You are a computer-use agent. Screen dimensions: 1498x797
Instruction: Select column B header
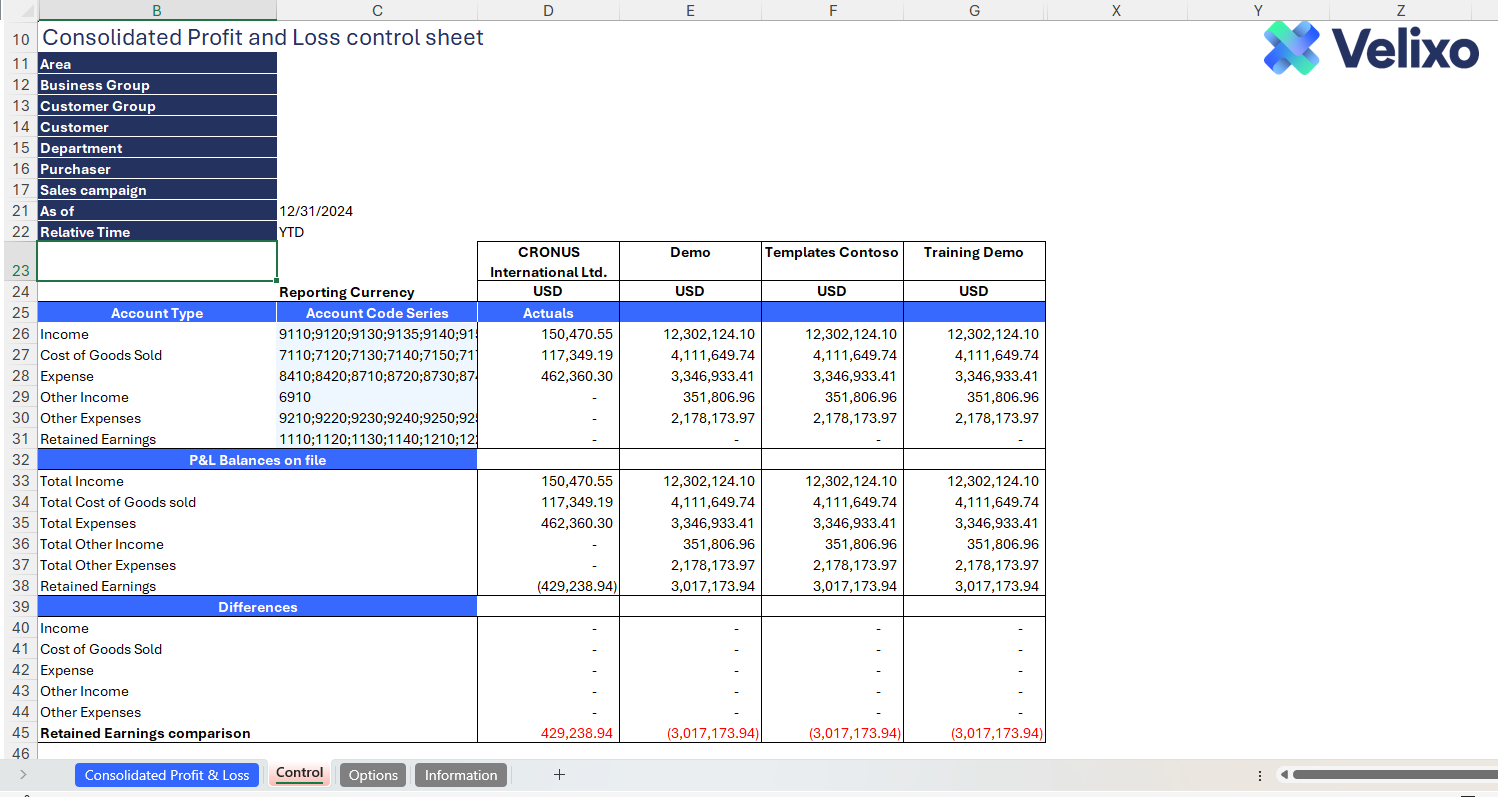[x=157, y=10]
